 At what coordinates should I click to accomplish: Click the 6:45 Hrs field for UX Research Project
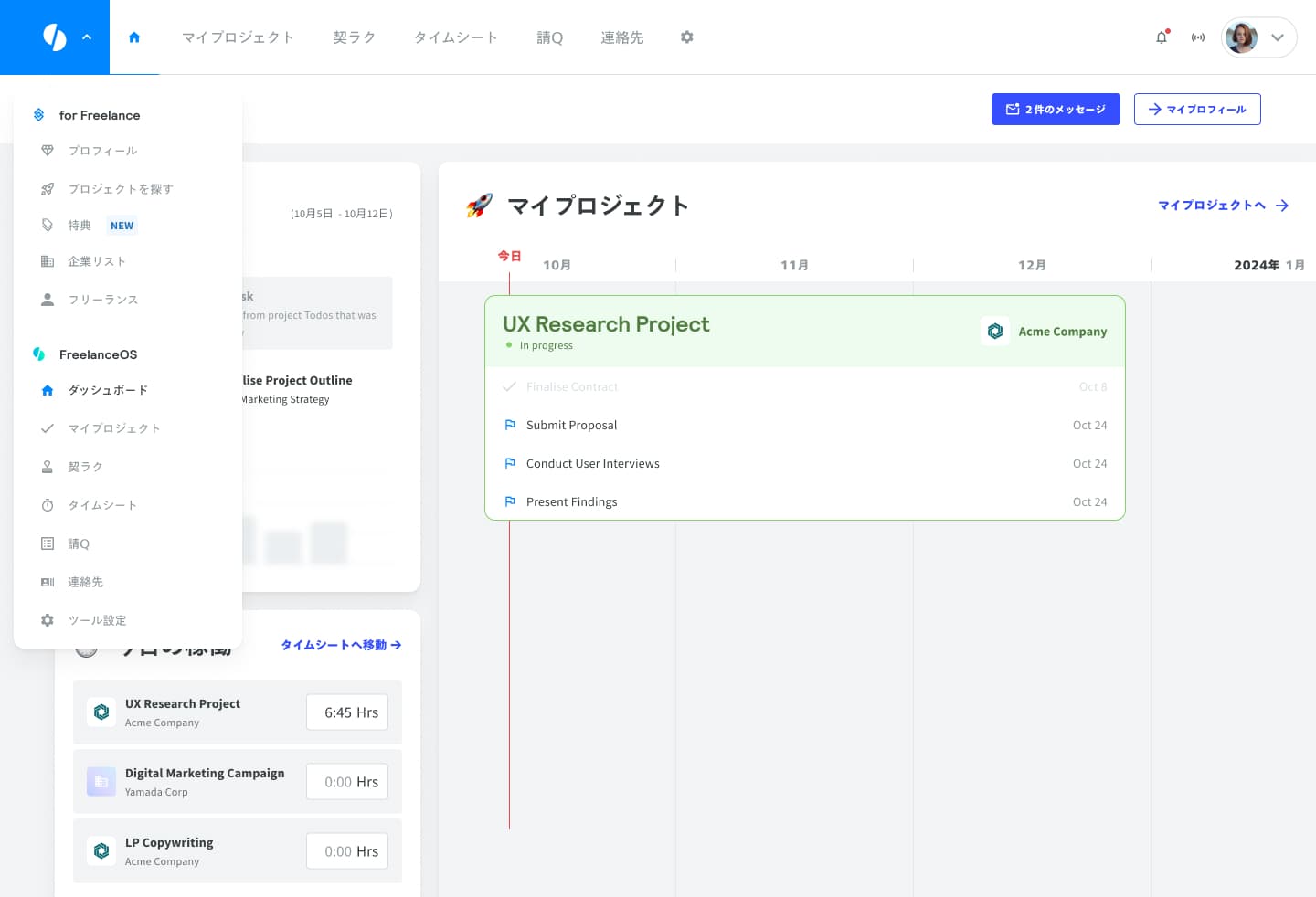point(347,712)
